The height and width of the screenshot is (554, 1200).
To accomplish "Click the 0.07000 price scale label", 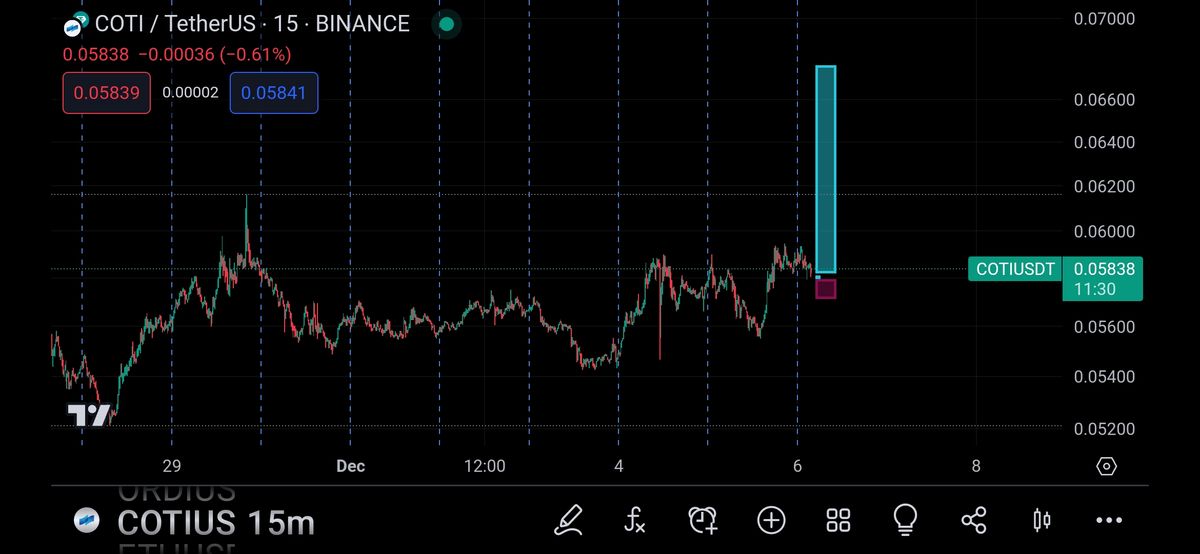I will [x=1104, y=18].
